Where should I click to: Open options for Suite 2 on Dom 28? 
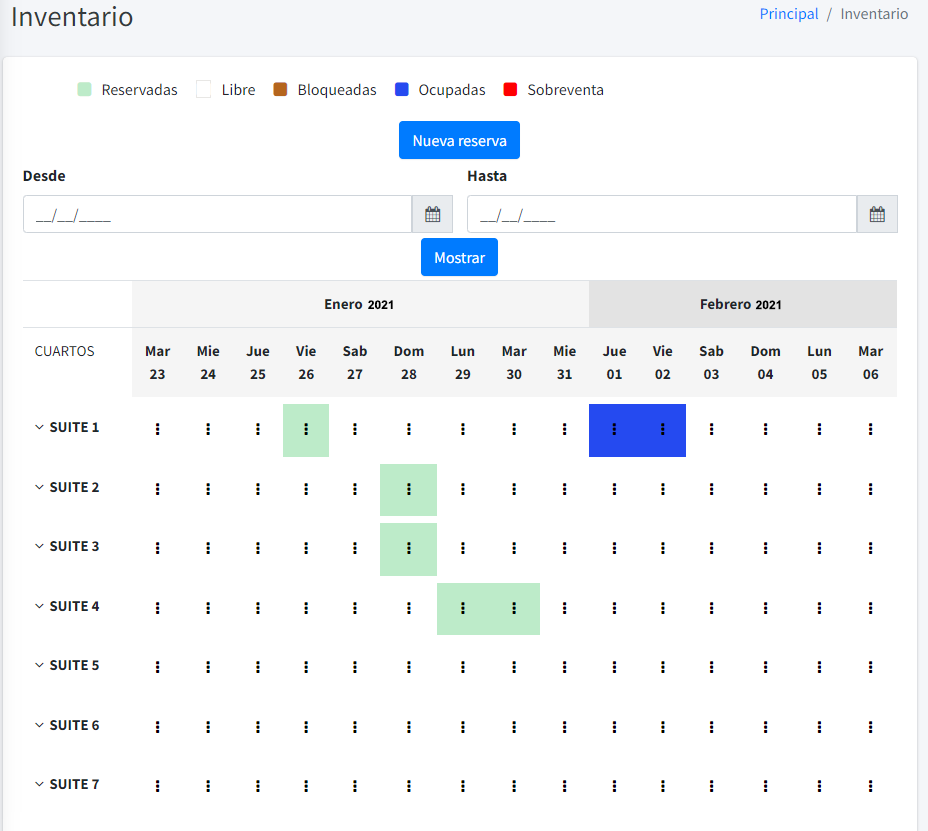pyautogui.click(x=409, y=489)
